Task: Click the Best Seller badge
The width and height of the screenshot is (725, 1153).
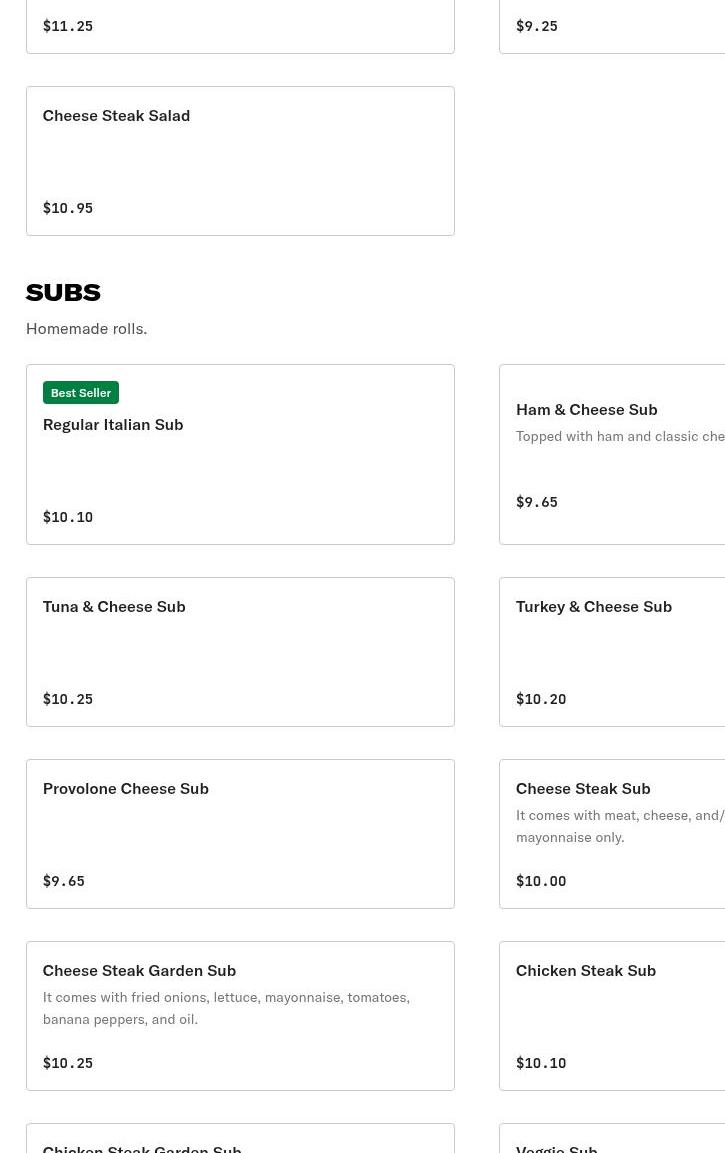Action: (81, 393)
